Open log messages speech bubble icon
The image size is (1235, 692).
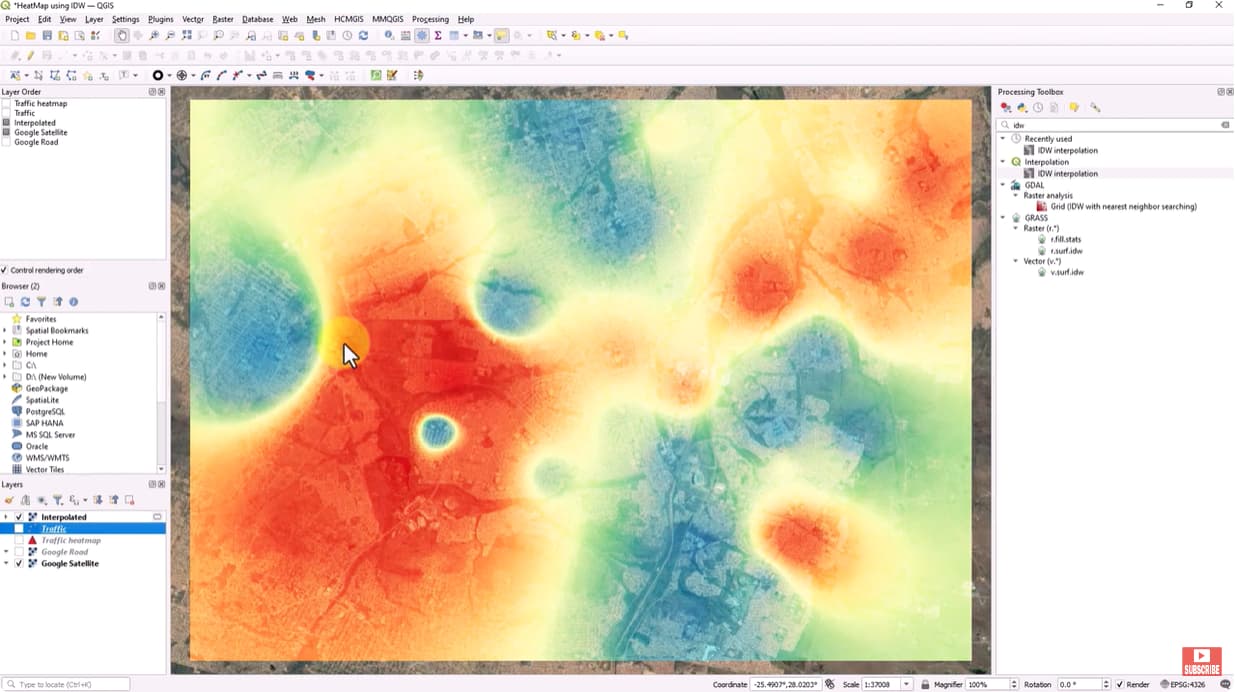tap(1225, 685)
